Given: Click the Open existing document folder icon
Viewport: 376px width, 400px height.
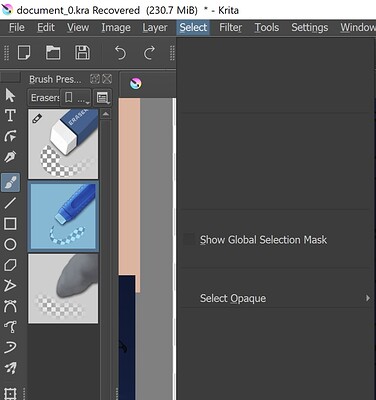Looking at the screenshot, I should tap(53, 53).
